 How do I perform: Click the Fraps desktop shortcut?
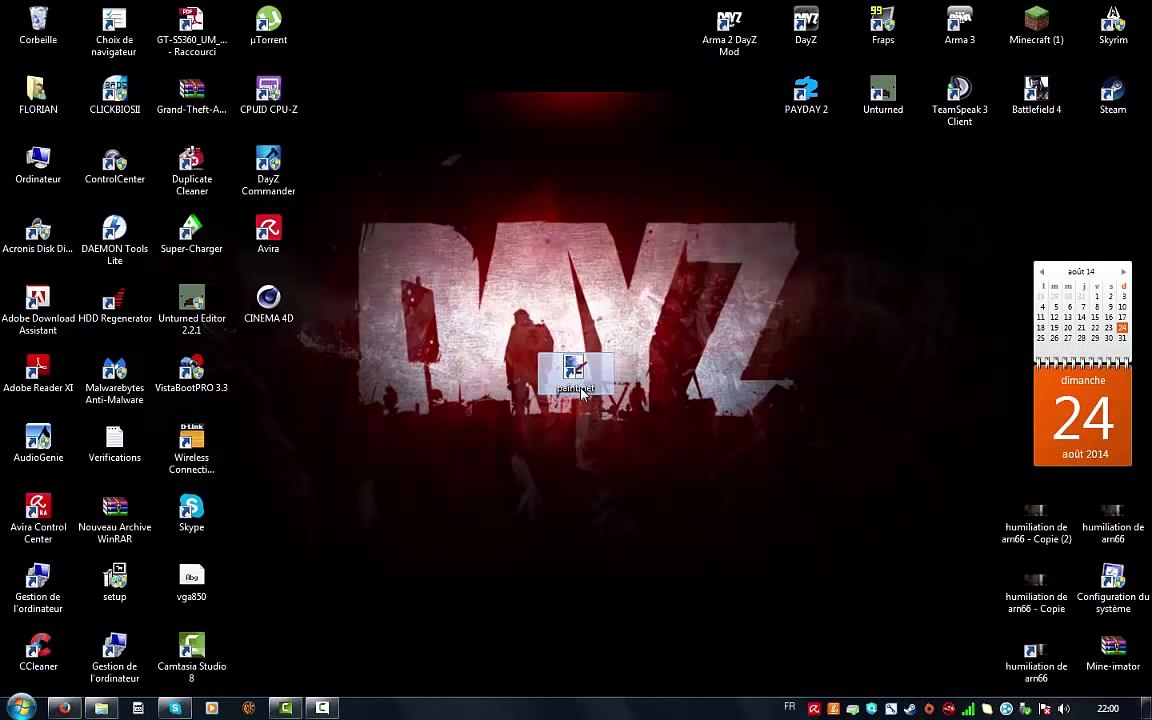(x=883, y=26)
